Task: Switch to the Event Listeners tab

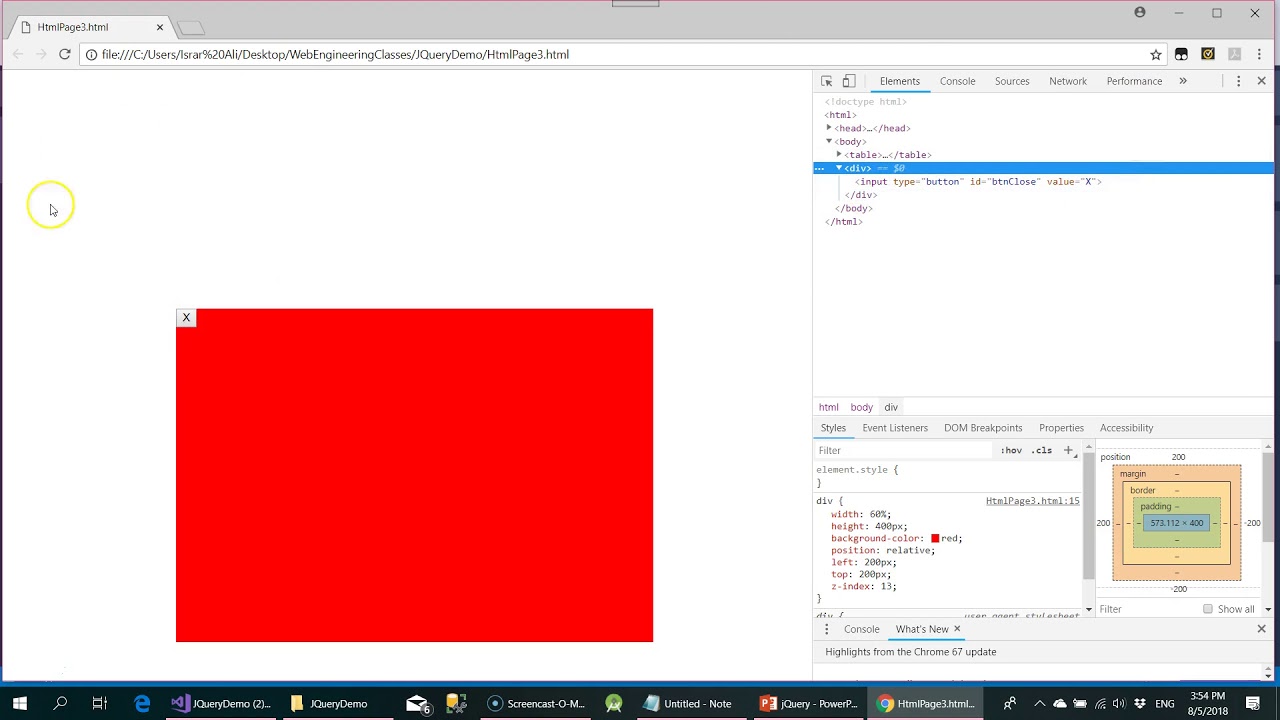Action: 895,428
